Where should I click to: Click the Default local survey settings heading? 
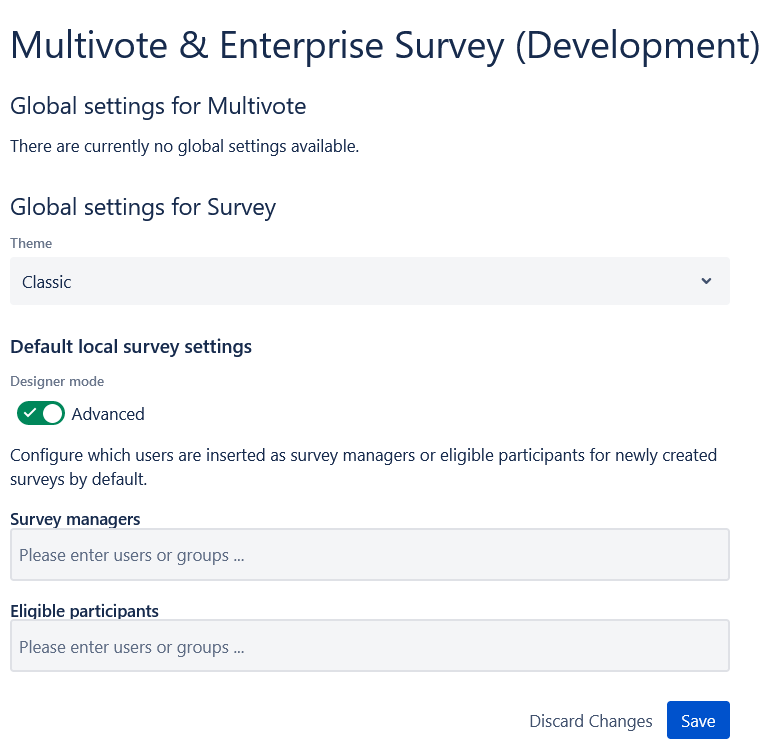(x=131, y=347)
